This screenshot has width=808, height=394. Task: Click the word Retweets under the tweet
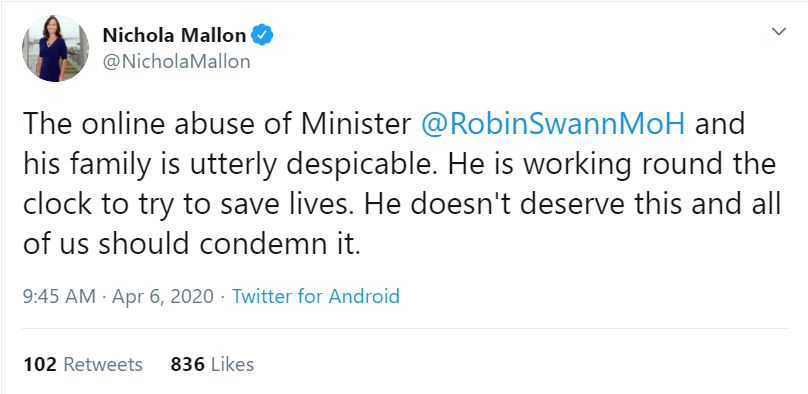103,364
